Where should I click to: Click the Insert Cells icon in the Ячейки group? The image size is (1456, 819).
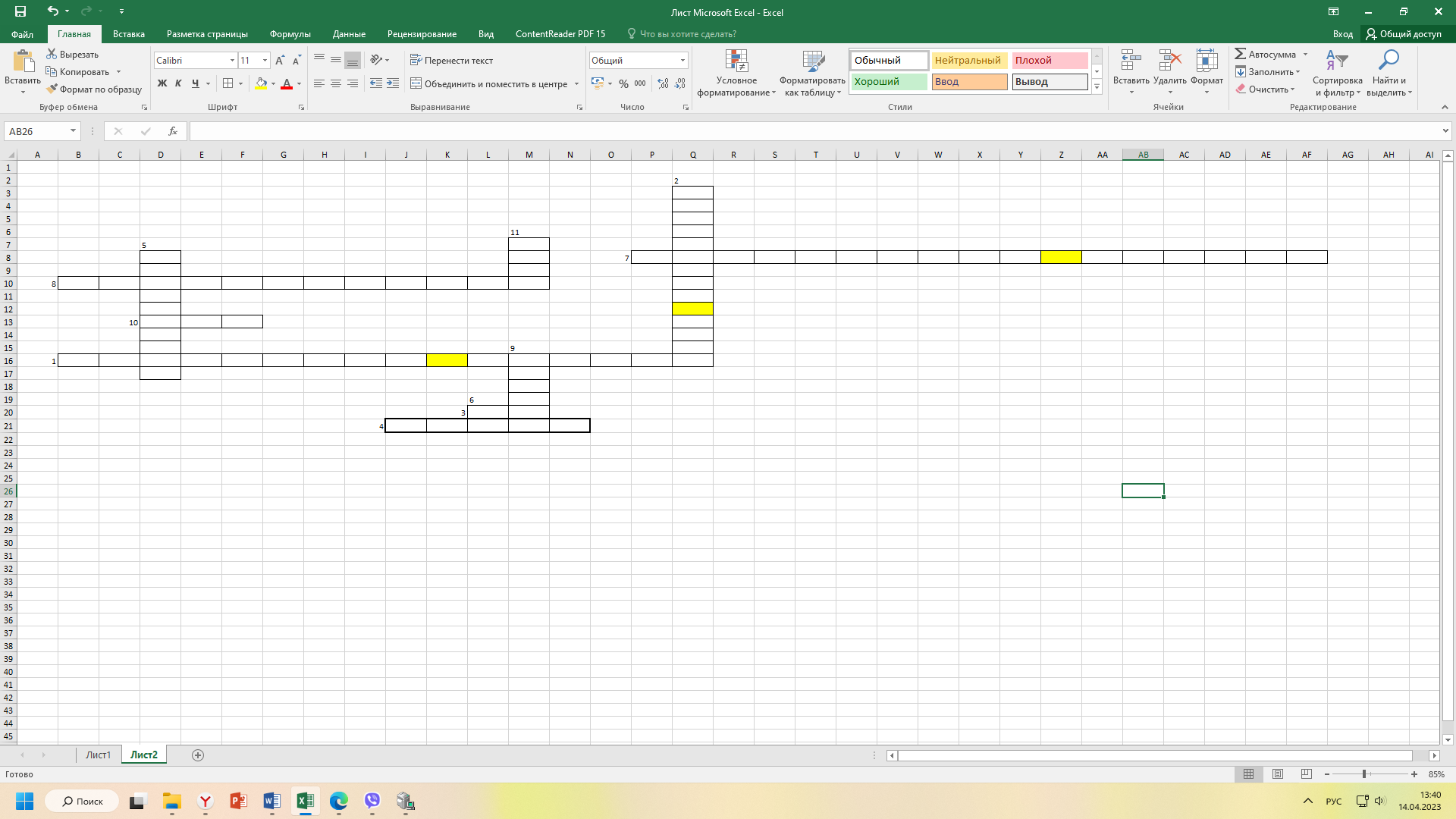[x=1131, y=61]
